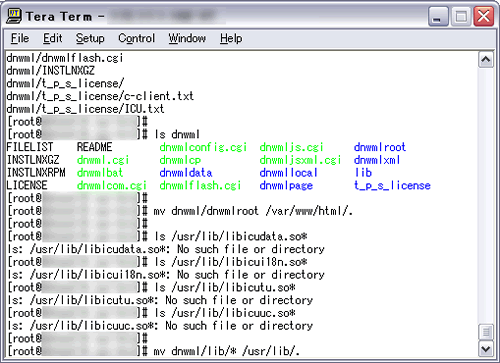Click the scrollbar up arrow

[486, 60]
